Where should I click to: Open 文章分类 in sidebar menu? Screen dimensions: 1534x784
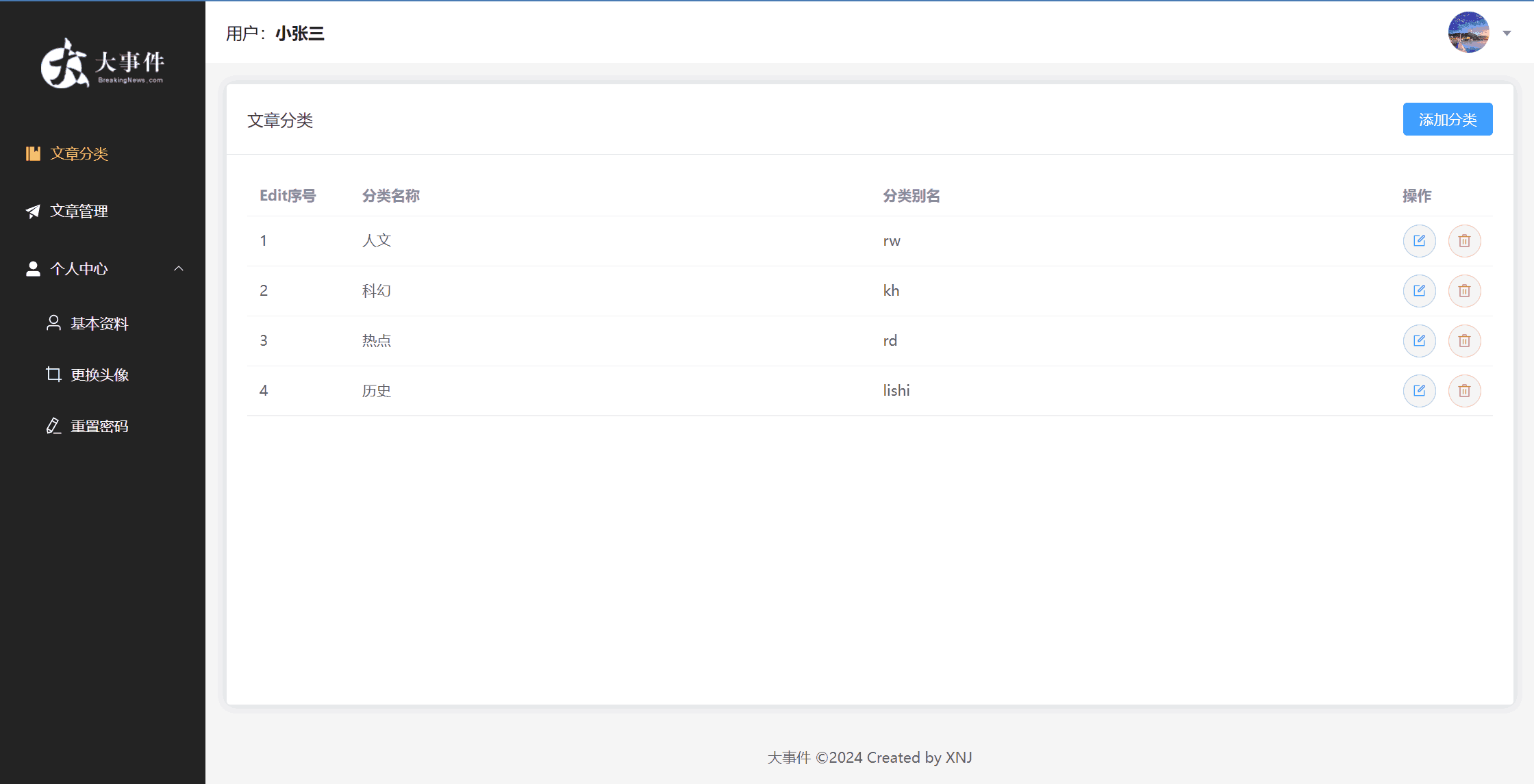point(79,154)
